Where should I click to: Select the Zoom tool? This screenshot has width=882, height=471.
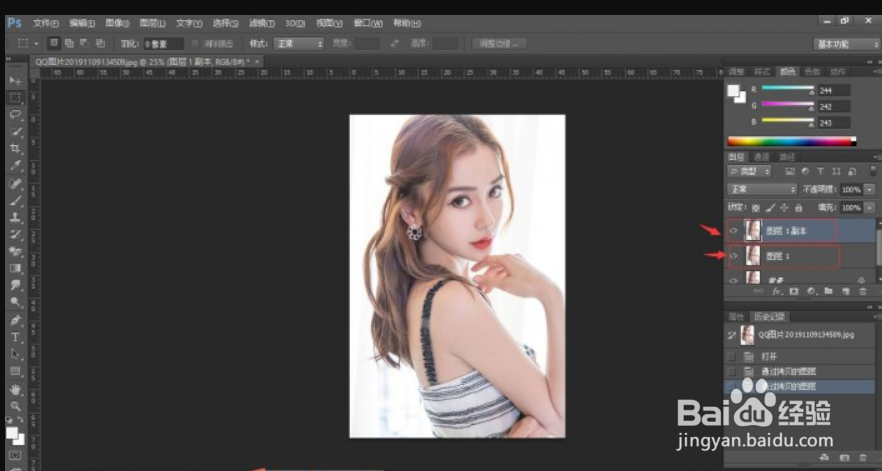pos(15,406)
